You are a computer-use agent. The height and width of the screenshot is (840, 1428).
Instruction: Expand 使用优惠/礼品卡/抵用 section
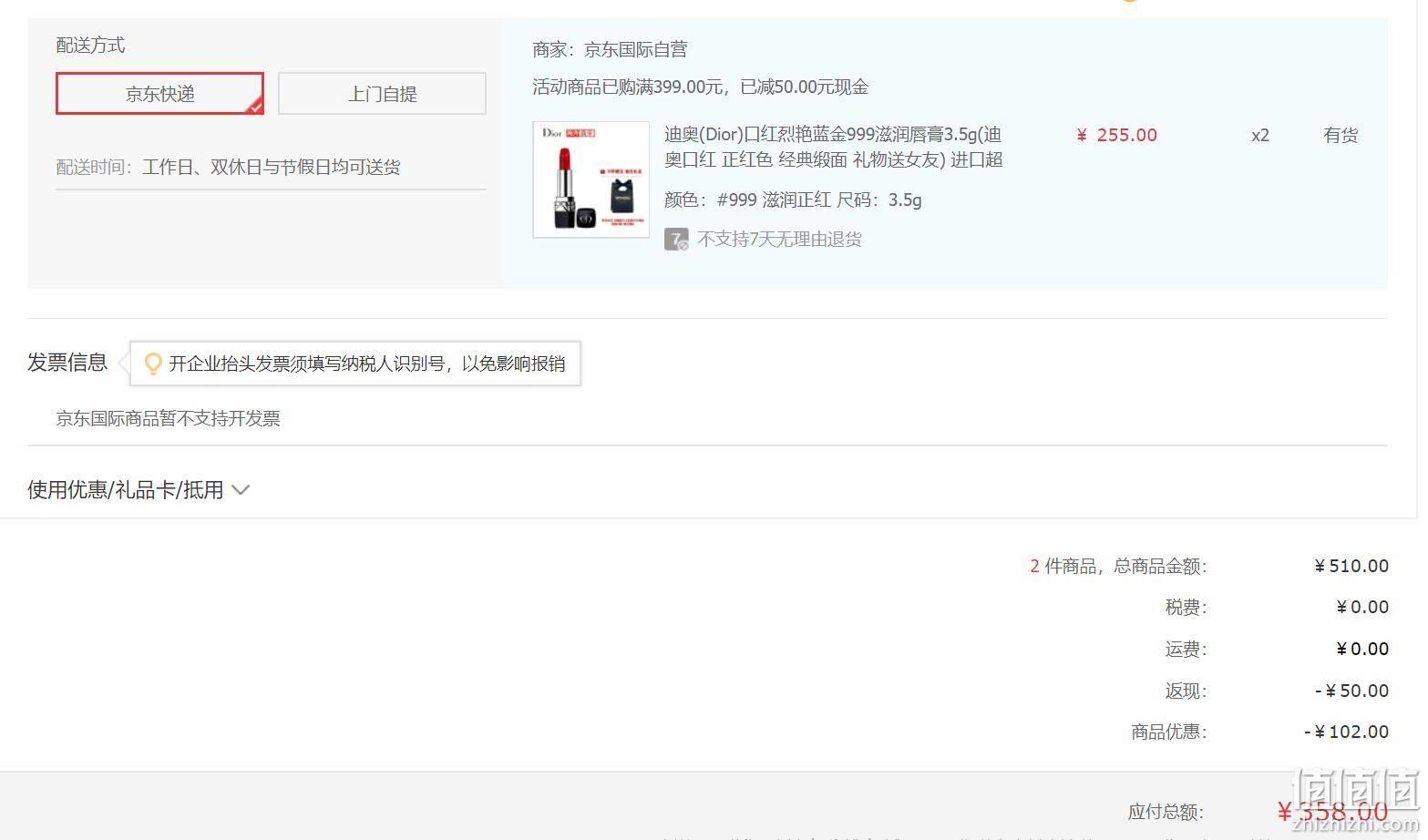139,490
